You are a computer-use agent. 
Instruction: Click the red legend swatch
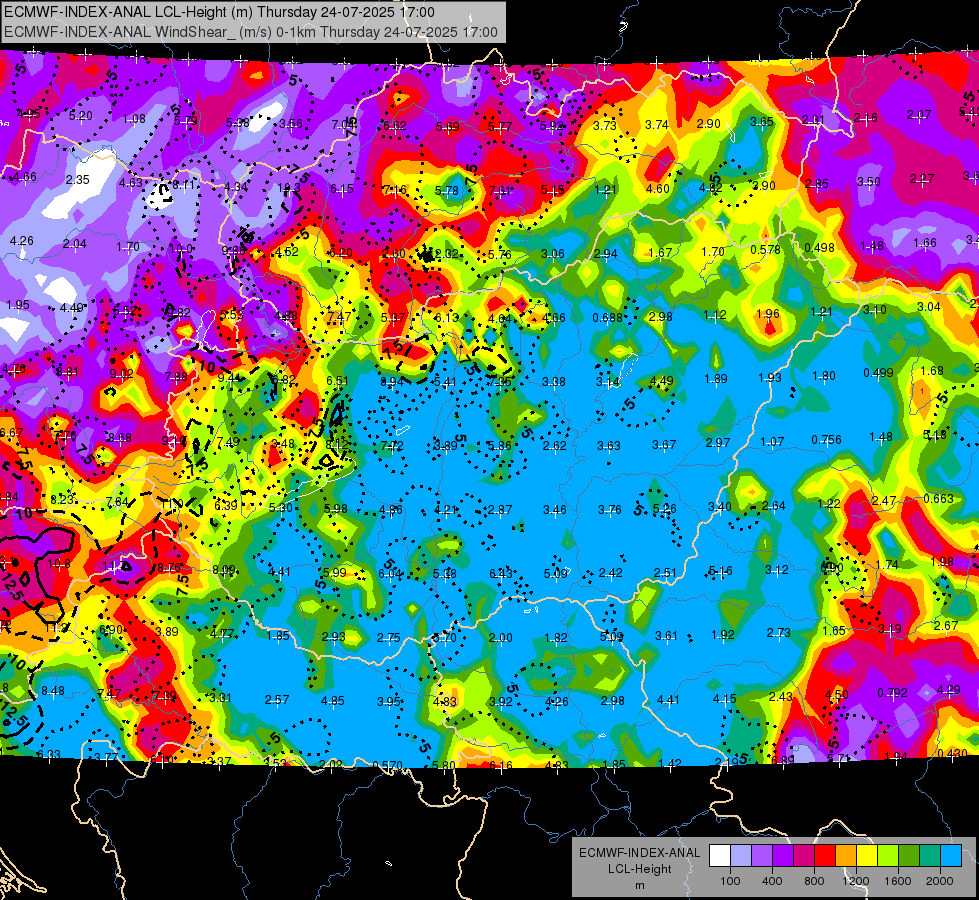click(825, 855)
